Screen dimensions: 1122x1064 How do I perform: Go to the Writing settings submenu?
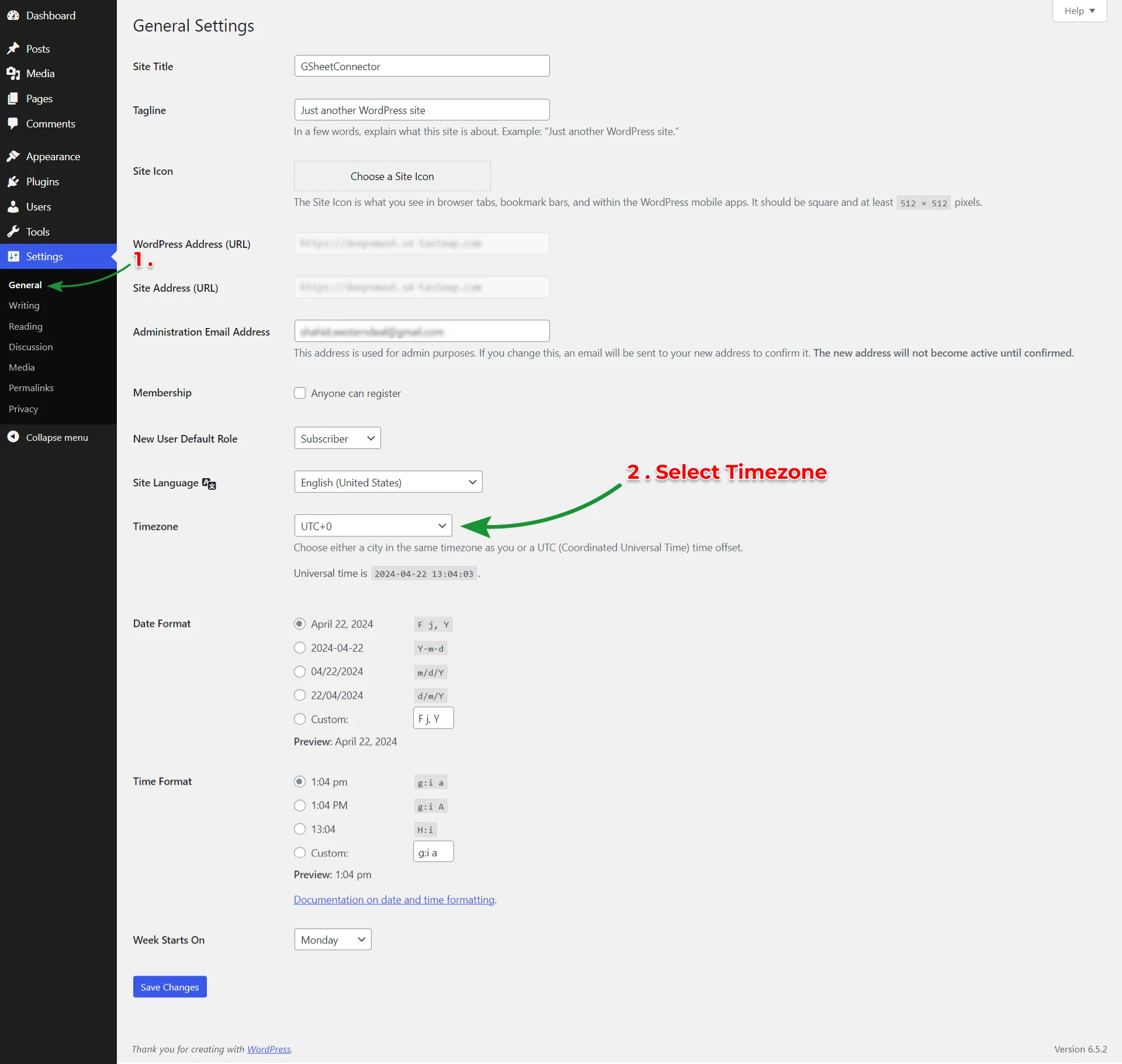click(x=24, y=305)
